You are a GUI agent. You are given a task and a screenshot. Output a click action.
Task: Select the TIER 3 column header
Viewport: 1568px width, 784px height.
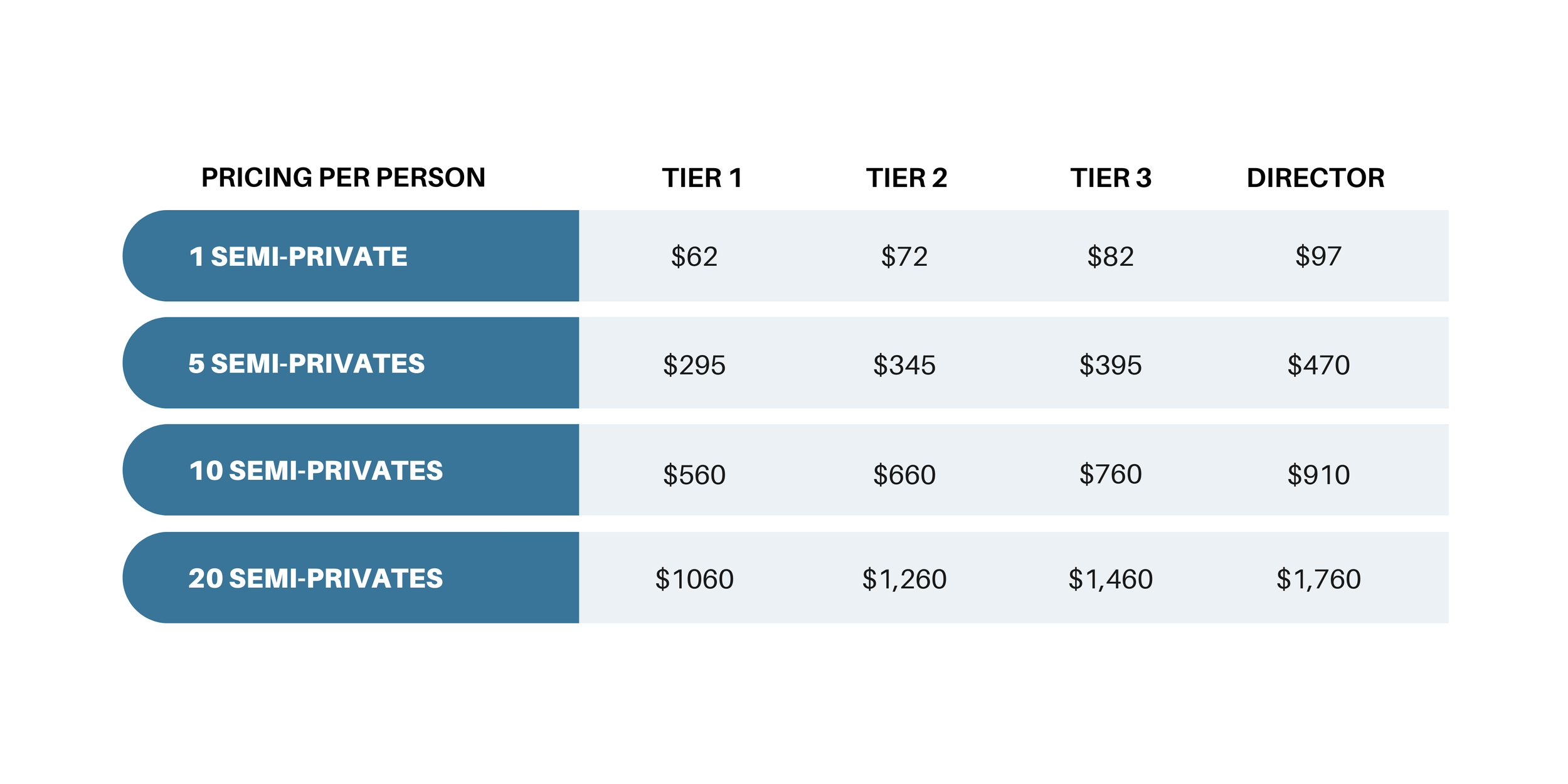point(1111,178)
